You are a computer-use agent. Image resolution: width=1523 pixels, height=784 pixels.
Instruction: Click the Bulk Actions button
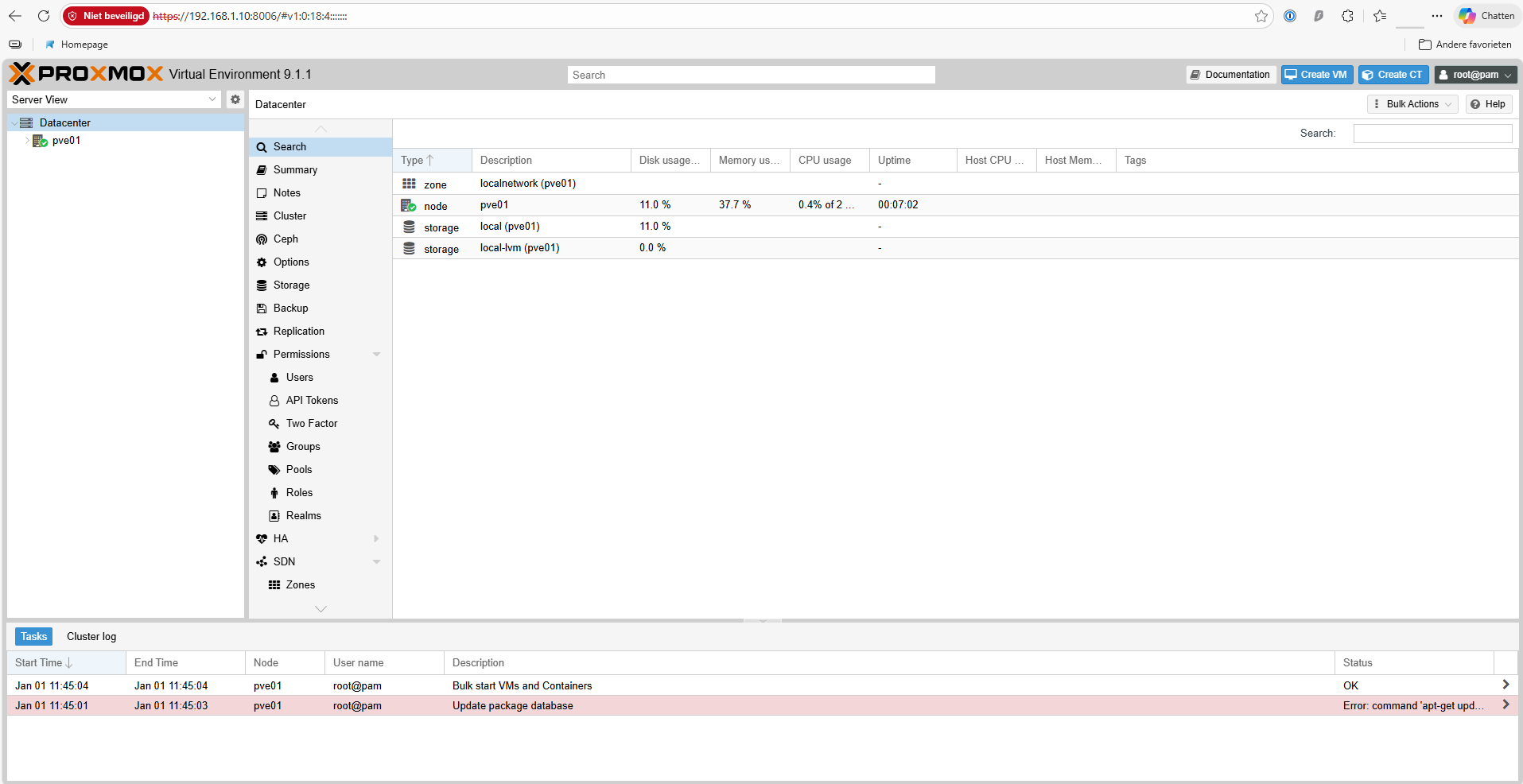(1411, 103)
